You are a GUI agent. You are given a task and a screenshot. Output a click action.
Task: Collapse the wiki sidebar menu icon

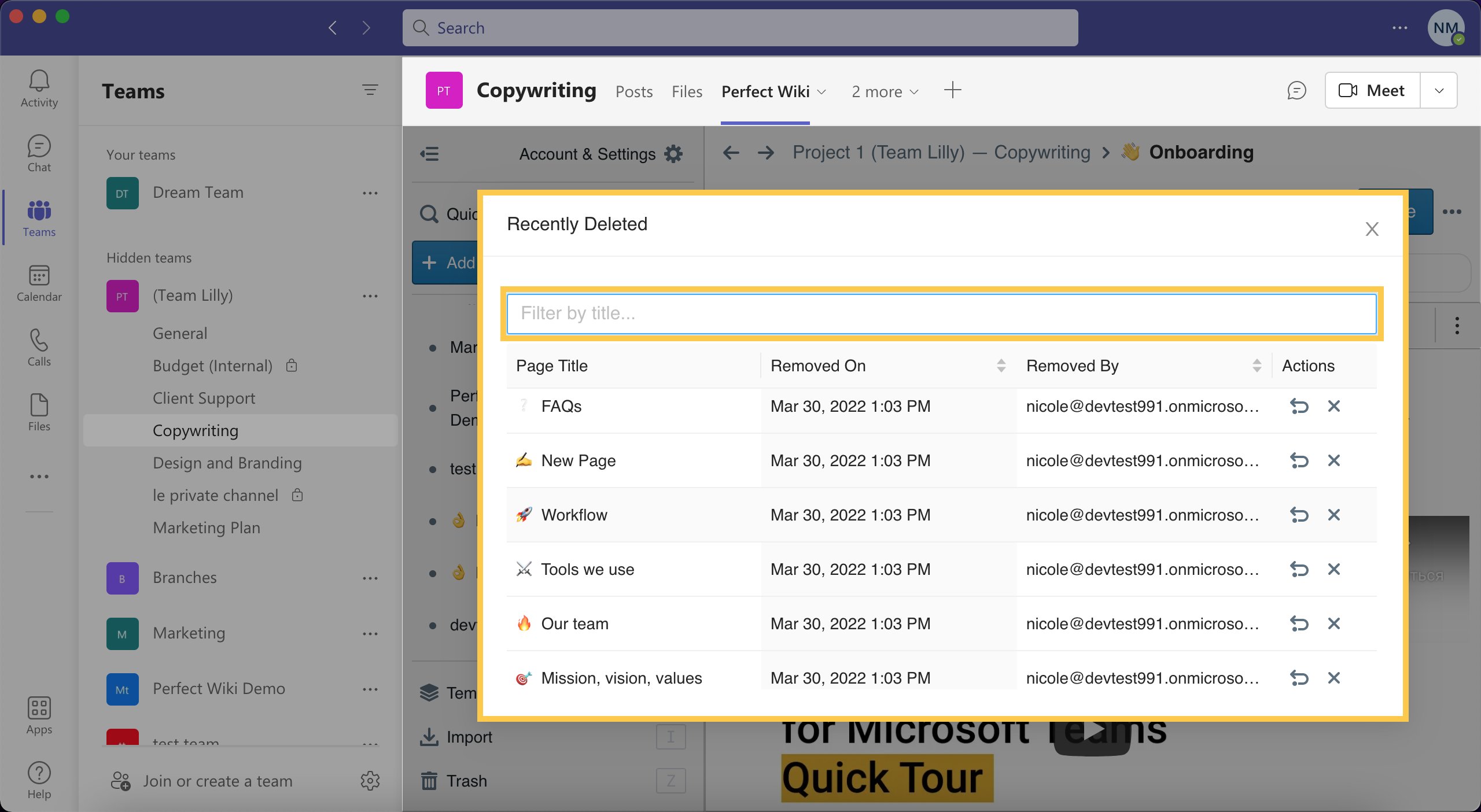pyautogui.click(x=429, y=154)
